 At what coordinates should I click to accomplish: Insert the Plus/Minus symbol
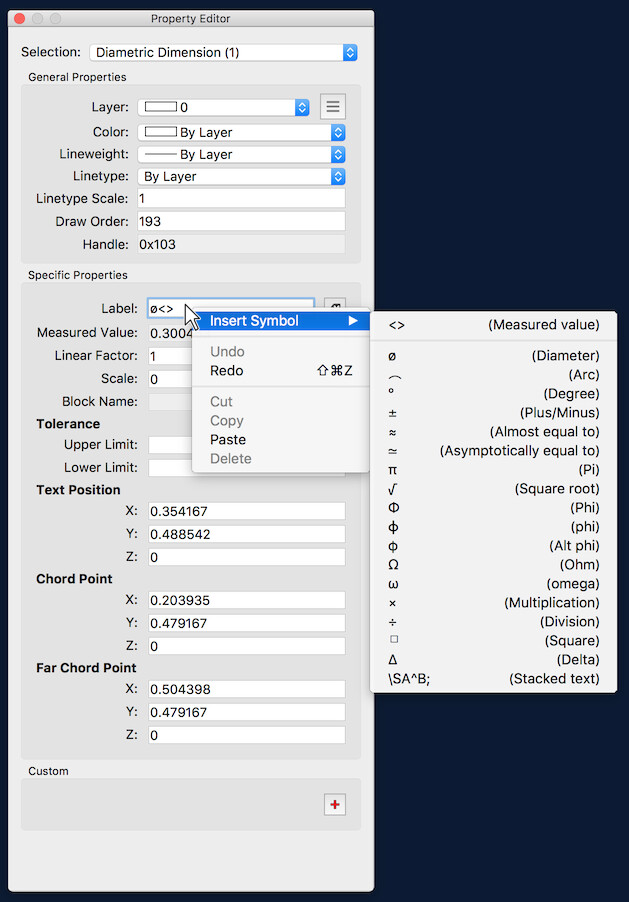[x=494, y=413]
